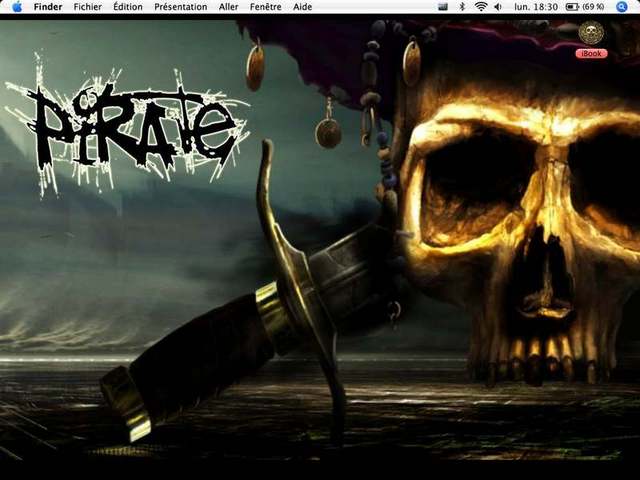Open the Fichier menu

click(x=88, y=7)
